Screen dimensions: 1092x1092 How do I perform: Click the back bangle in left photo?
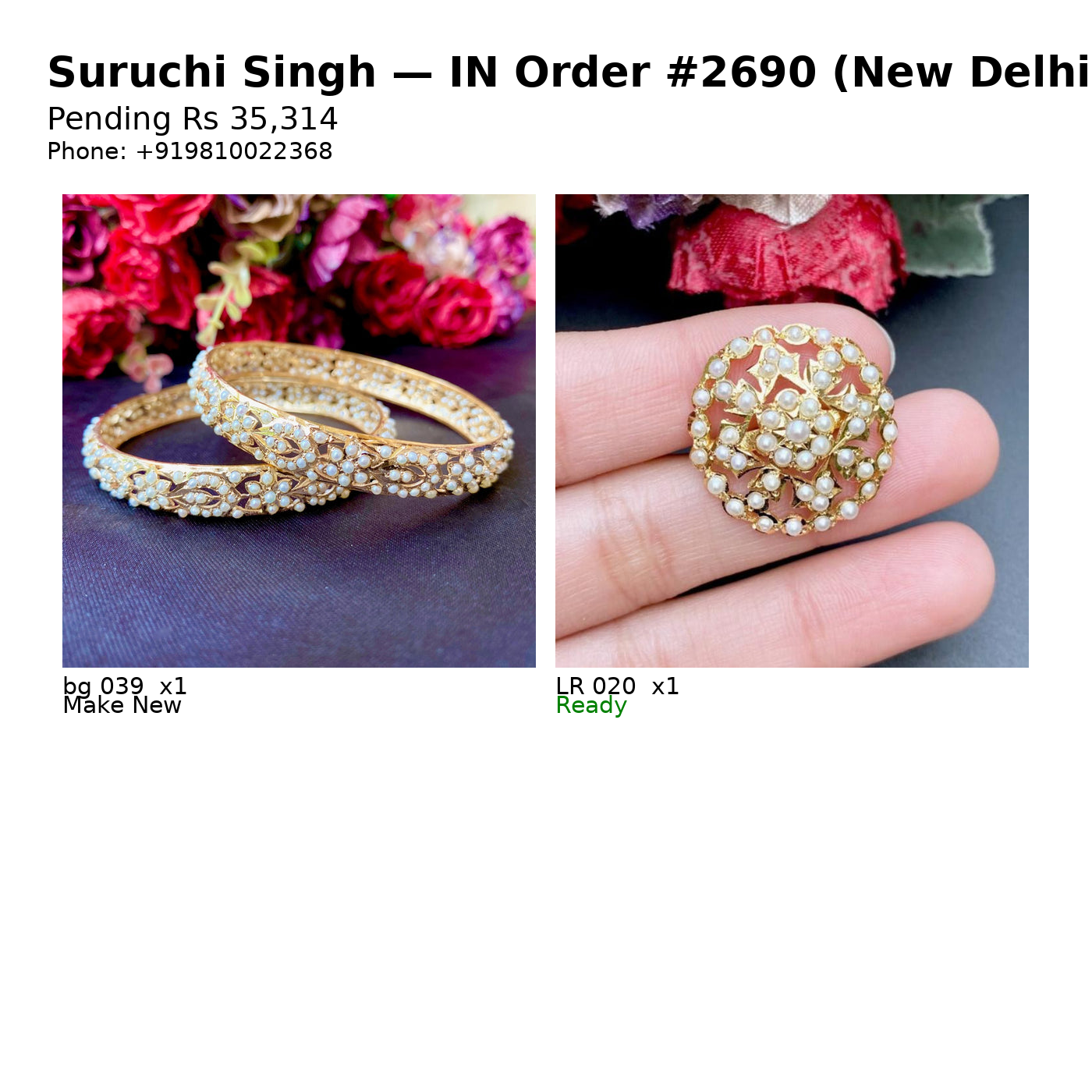pos(351,417)
